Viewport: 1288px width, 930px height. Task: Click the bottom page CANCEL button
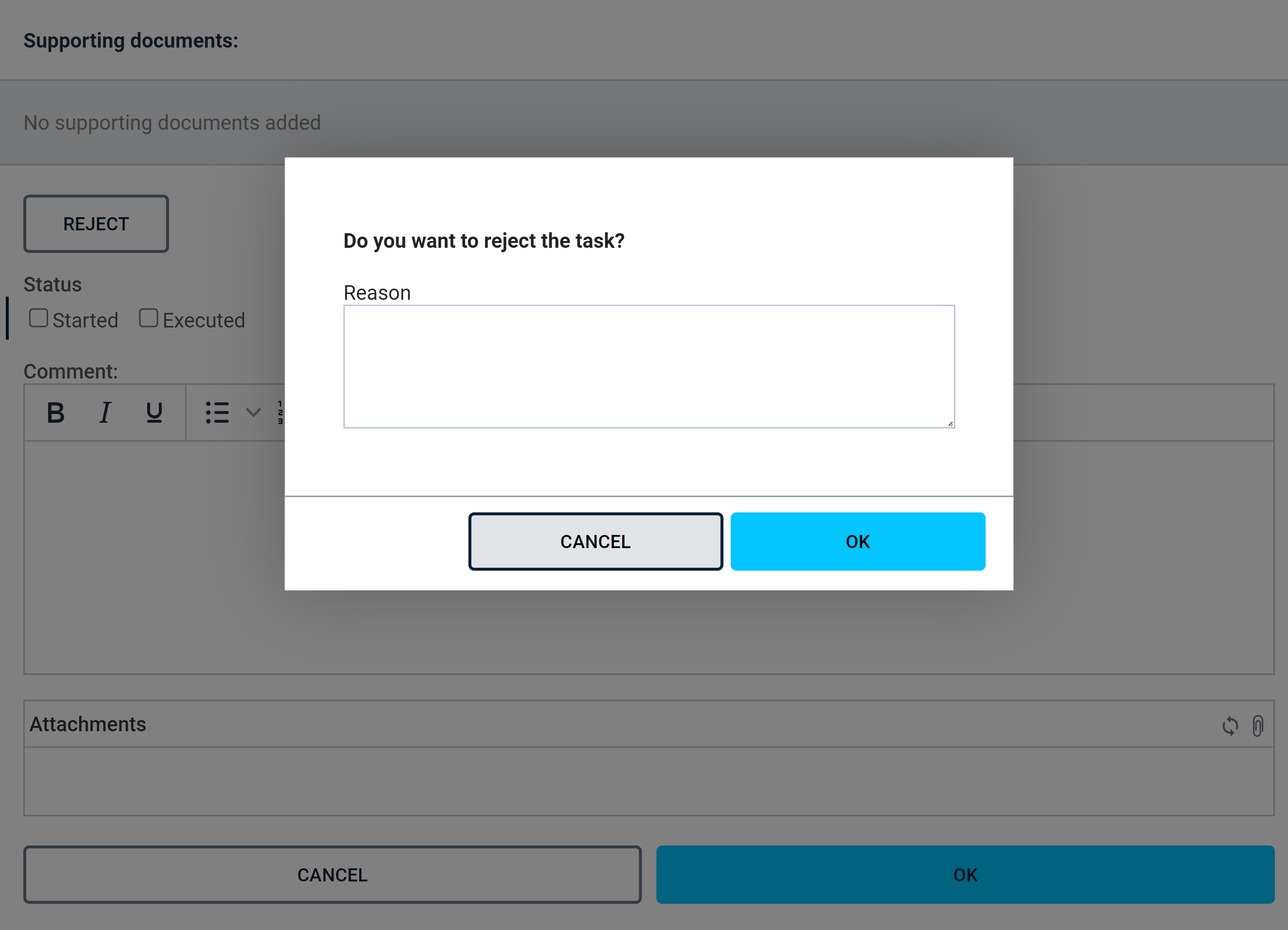click(332, 875)
